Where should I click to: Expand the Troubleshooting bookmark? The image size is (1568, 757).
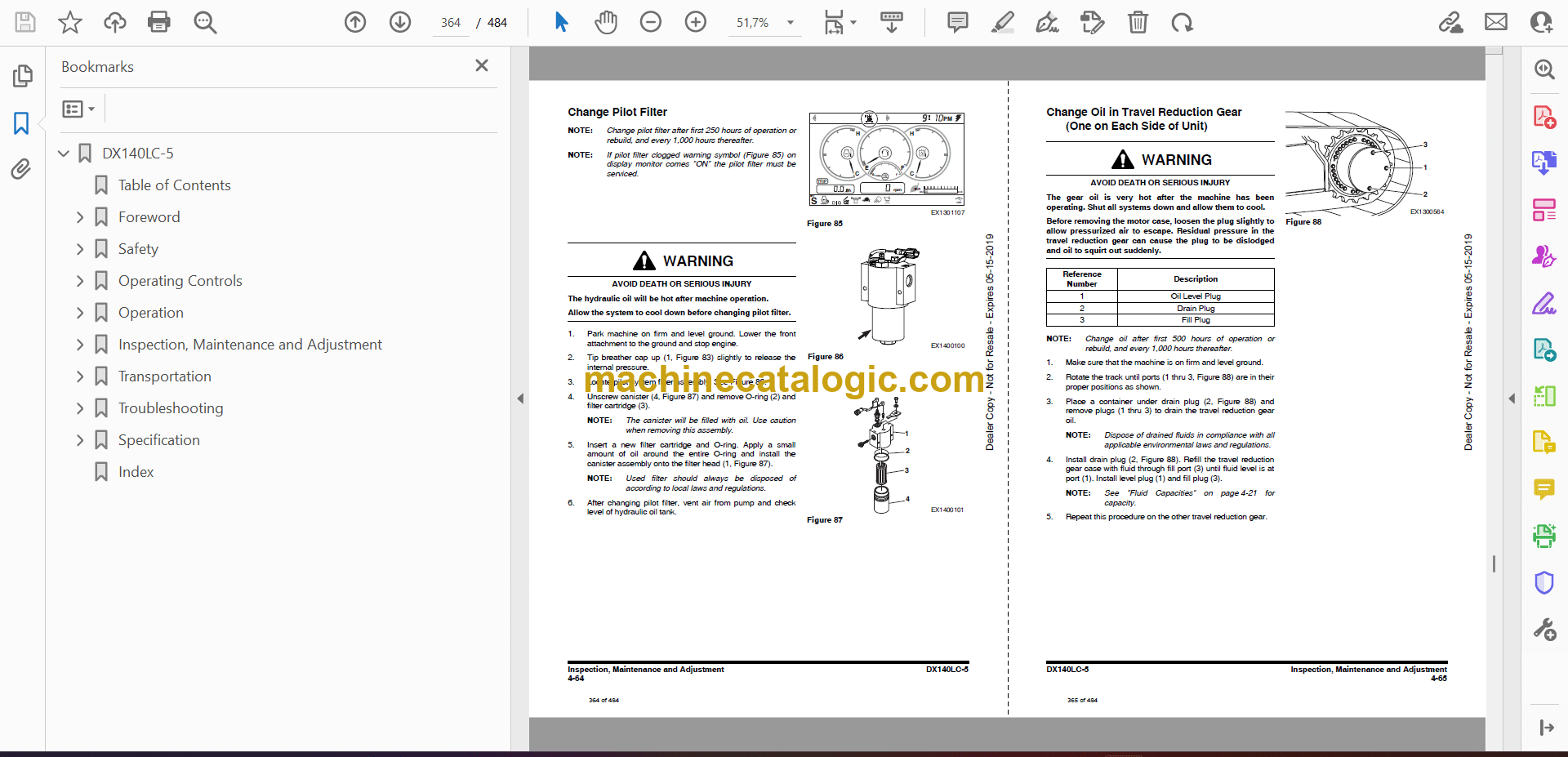[x=80, y=408]
